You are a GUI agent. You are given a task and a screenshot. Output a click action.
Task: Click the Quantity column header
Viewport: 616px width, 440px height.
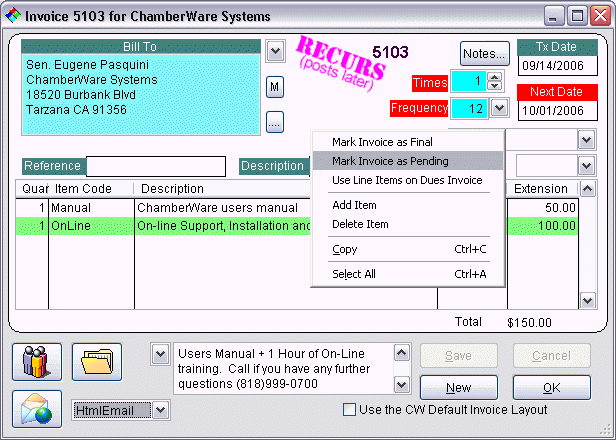point(32,189)
